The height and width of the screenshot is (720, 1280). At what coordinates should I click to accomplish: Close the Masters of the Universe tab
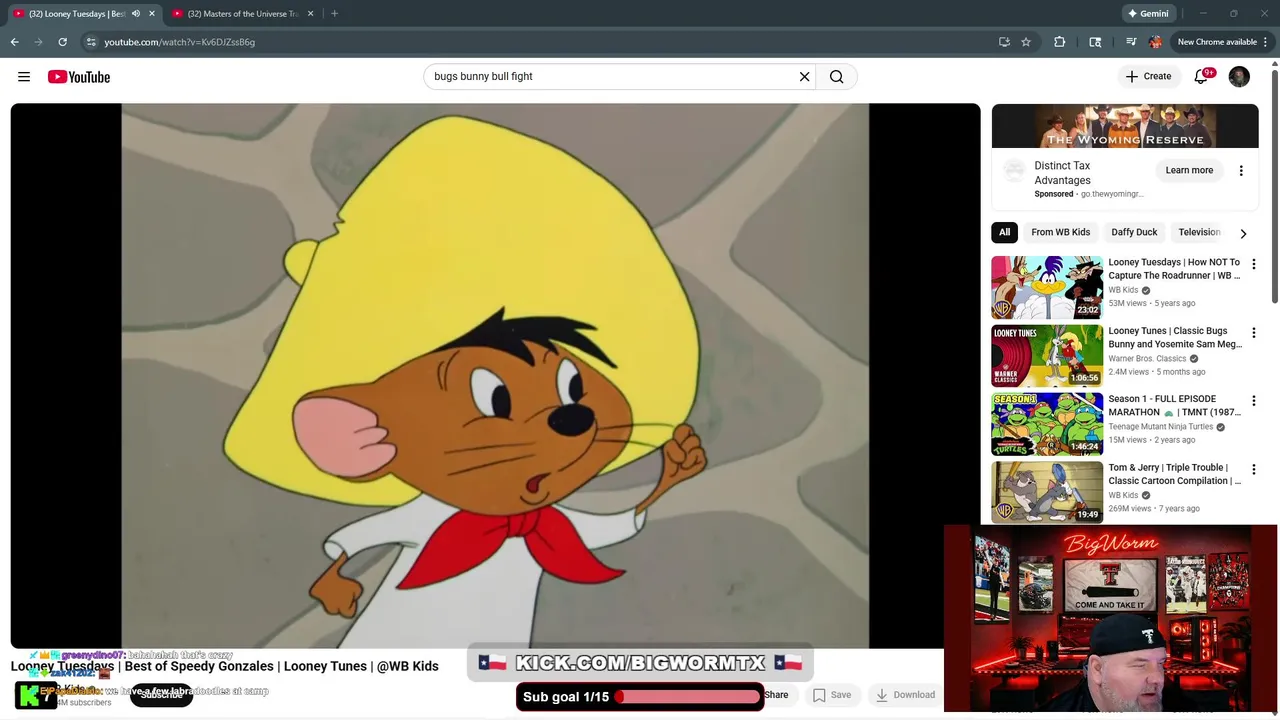point(310,14)
